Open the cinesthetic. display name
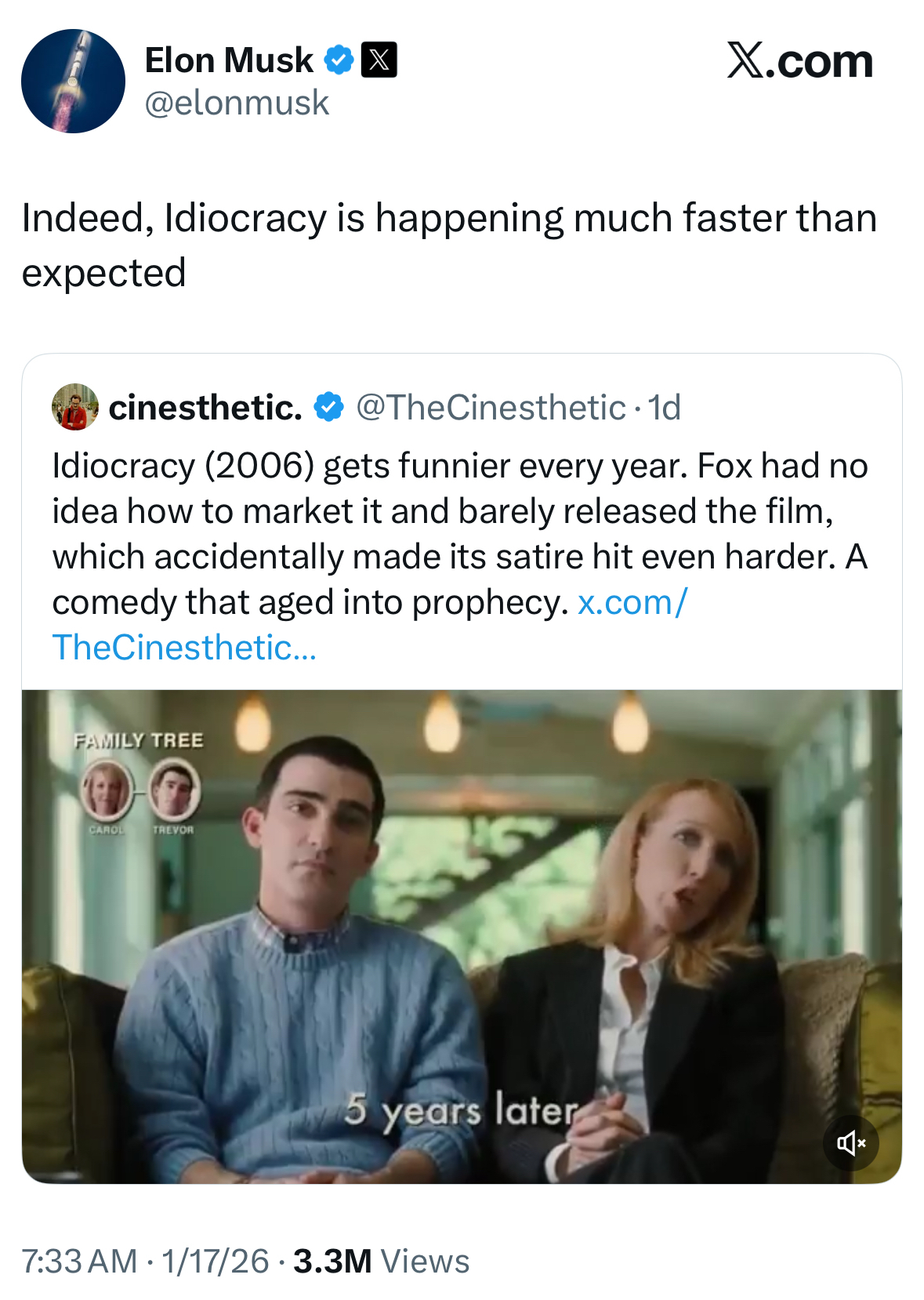924x1300 pixels. pyautogui.click(x=205, y=408)
